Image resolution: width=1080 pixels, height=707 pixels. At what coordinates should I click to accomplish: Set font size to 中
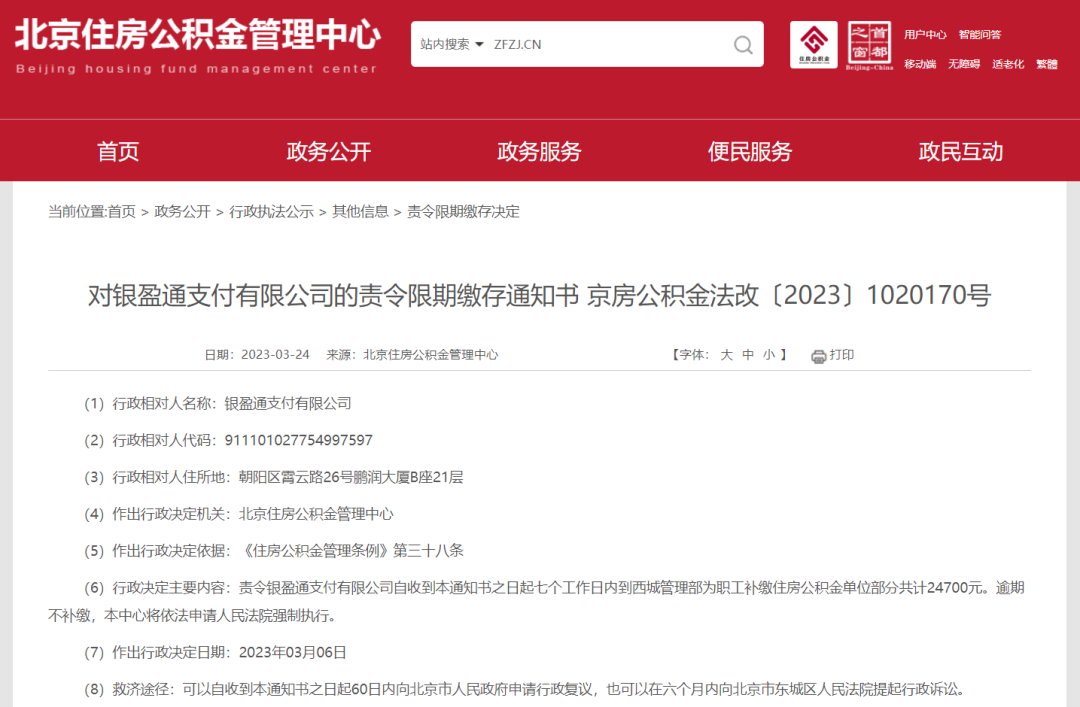748,355
